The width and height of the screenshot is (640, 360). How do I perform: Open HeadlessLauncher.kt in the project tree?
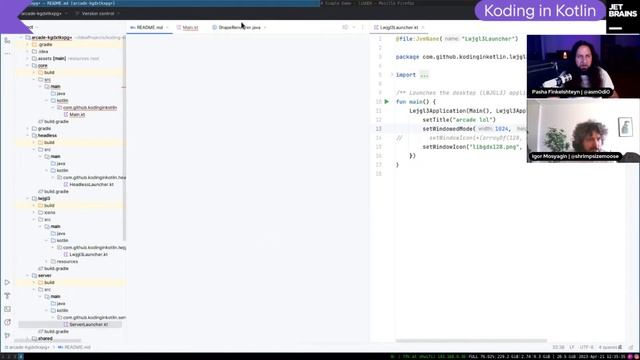tap(89, 184)
